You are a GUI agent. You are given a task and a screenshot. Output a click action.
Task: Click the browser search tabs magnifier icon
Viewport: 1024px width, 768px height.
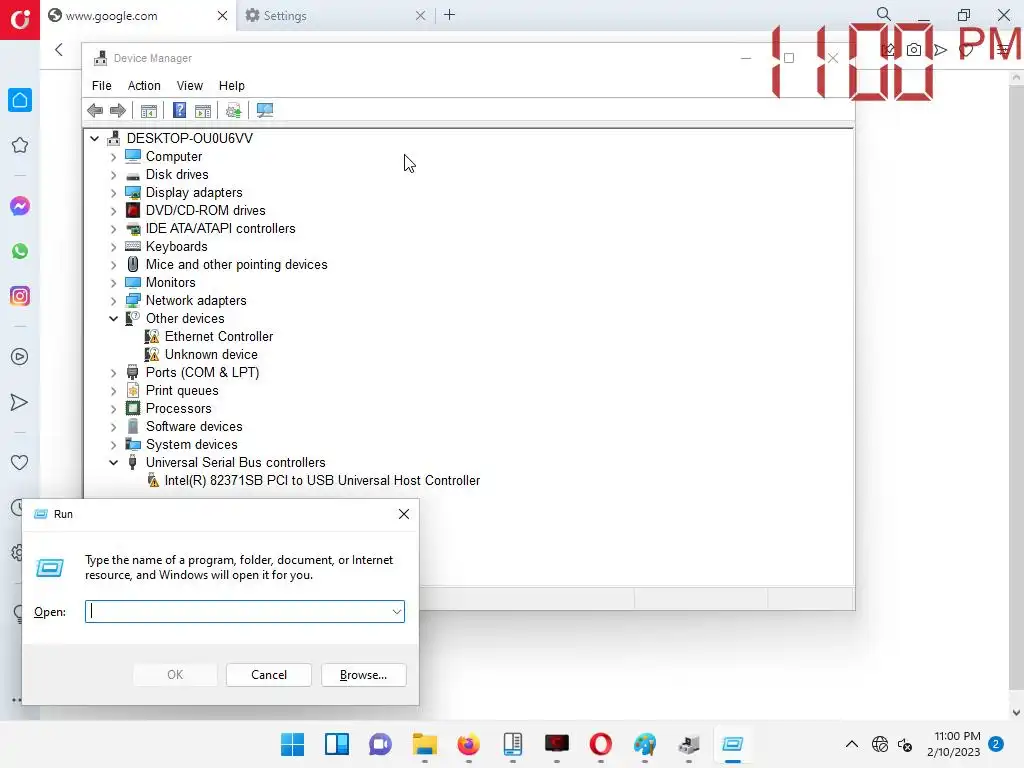pyautogui.click(x=884, y=14)
